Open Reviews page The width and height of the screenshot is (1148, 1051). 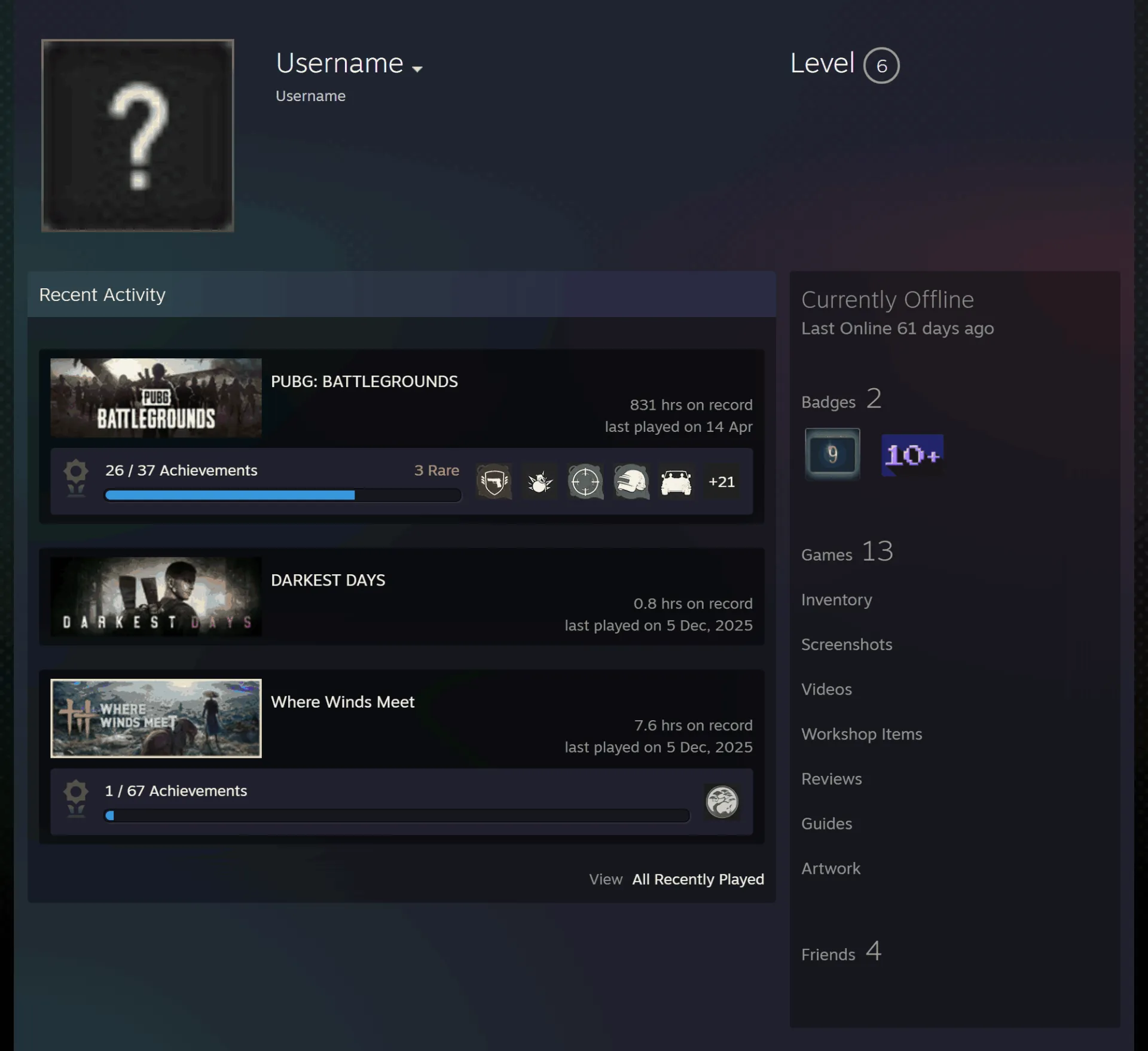coord(832,779)
